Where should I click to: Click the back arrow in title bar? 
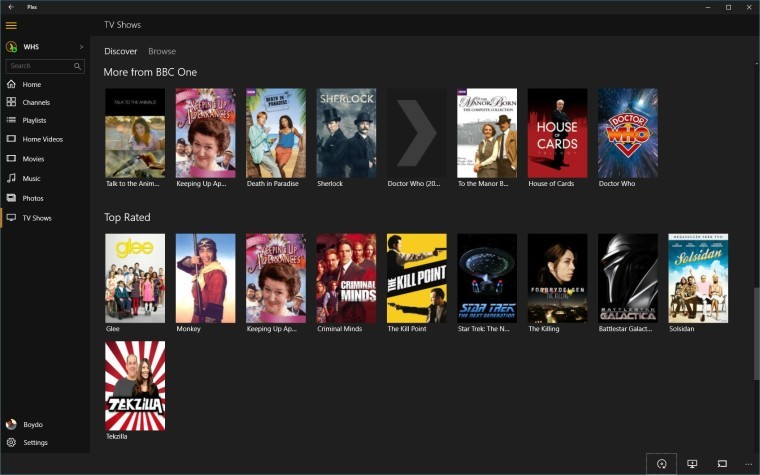coord(11,7)
